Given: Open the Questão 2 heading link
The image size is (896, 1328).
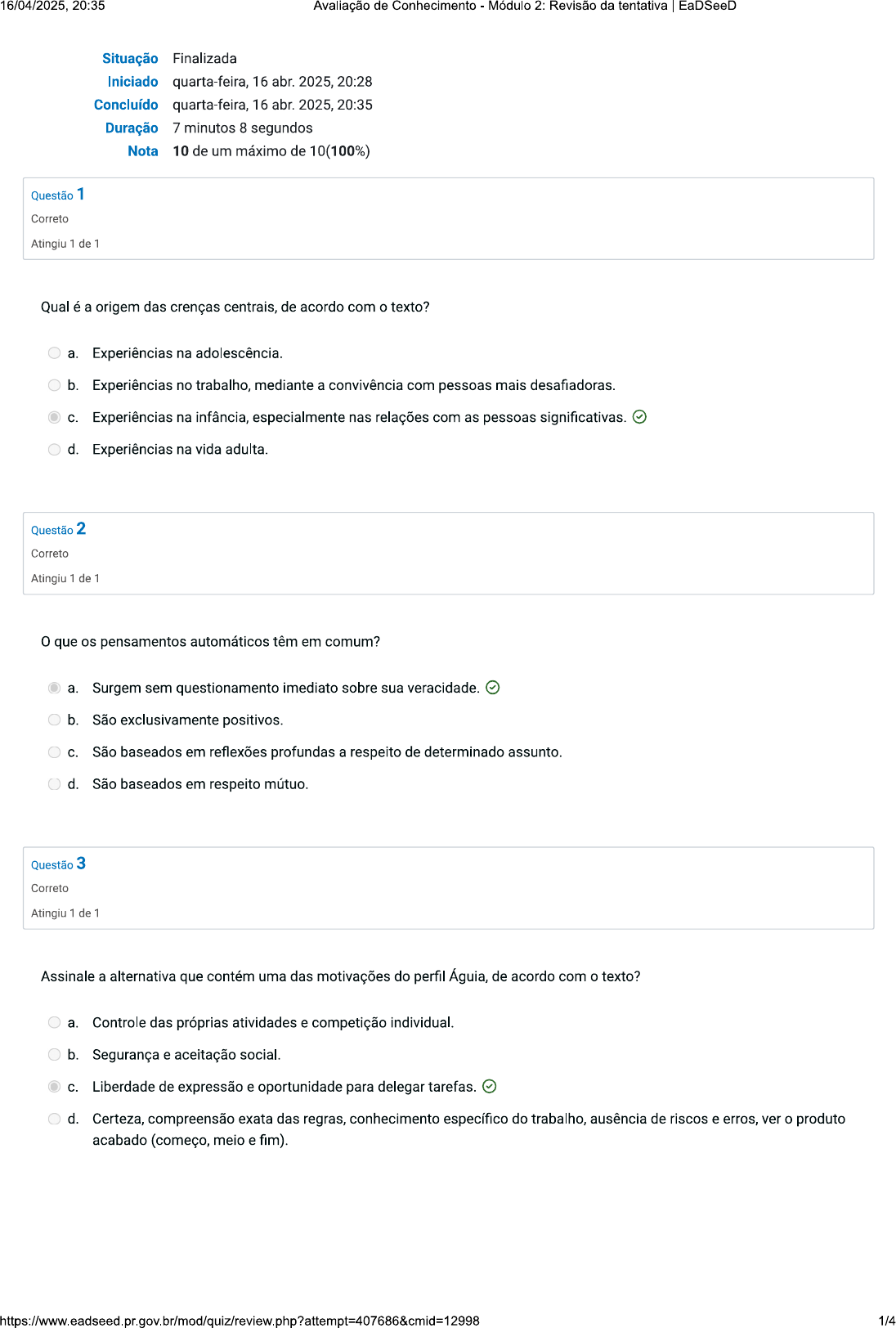Looking at the screenshot, I should point(58,529).
